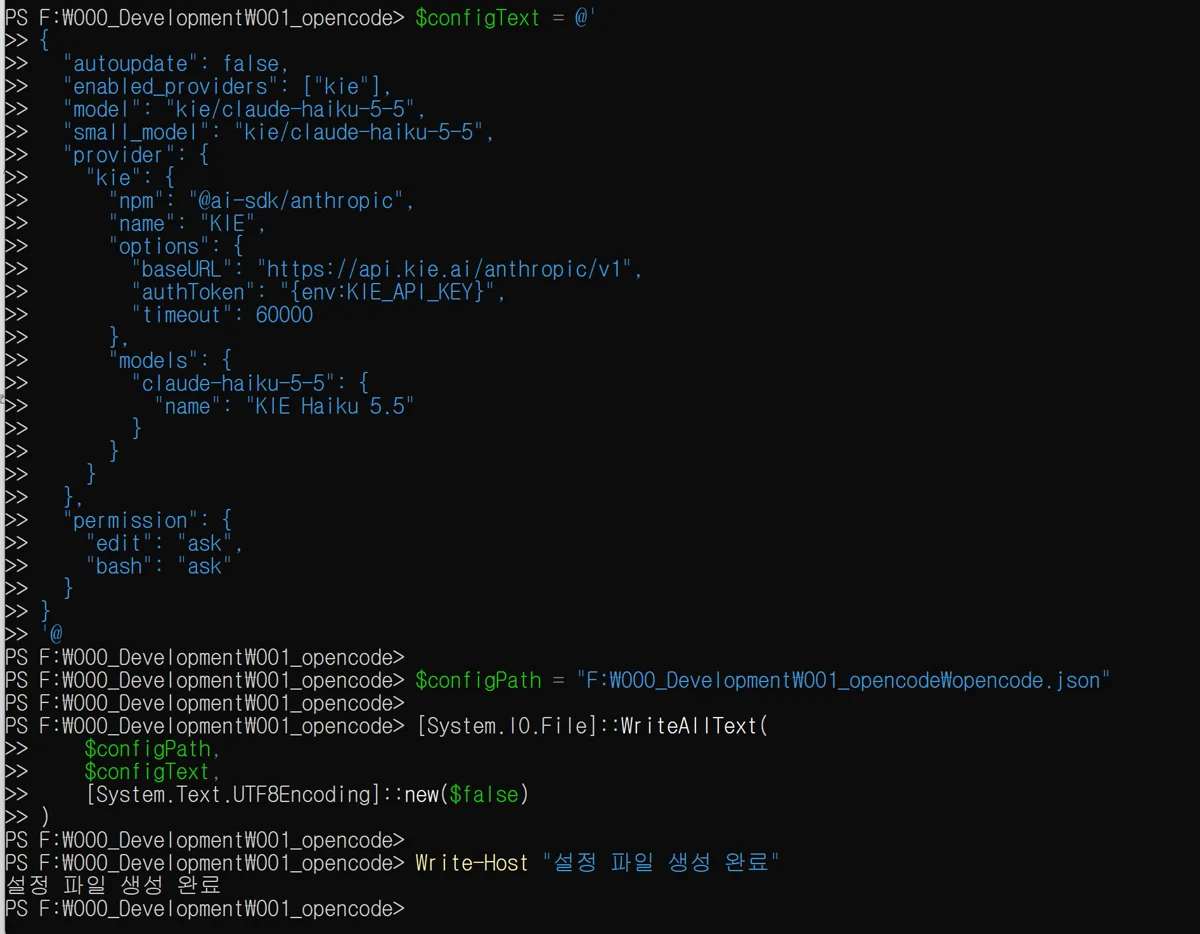
Task: Select the "autoupdate": false line
Action: point(176,64)
